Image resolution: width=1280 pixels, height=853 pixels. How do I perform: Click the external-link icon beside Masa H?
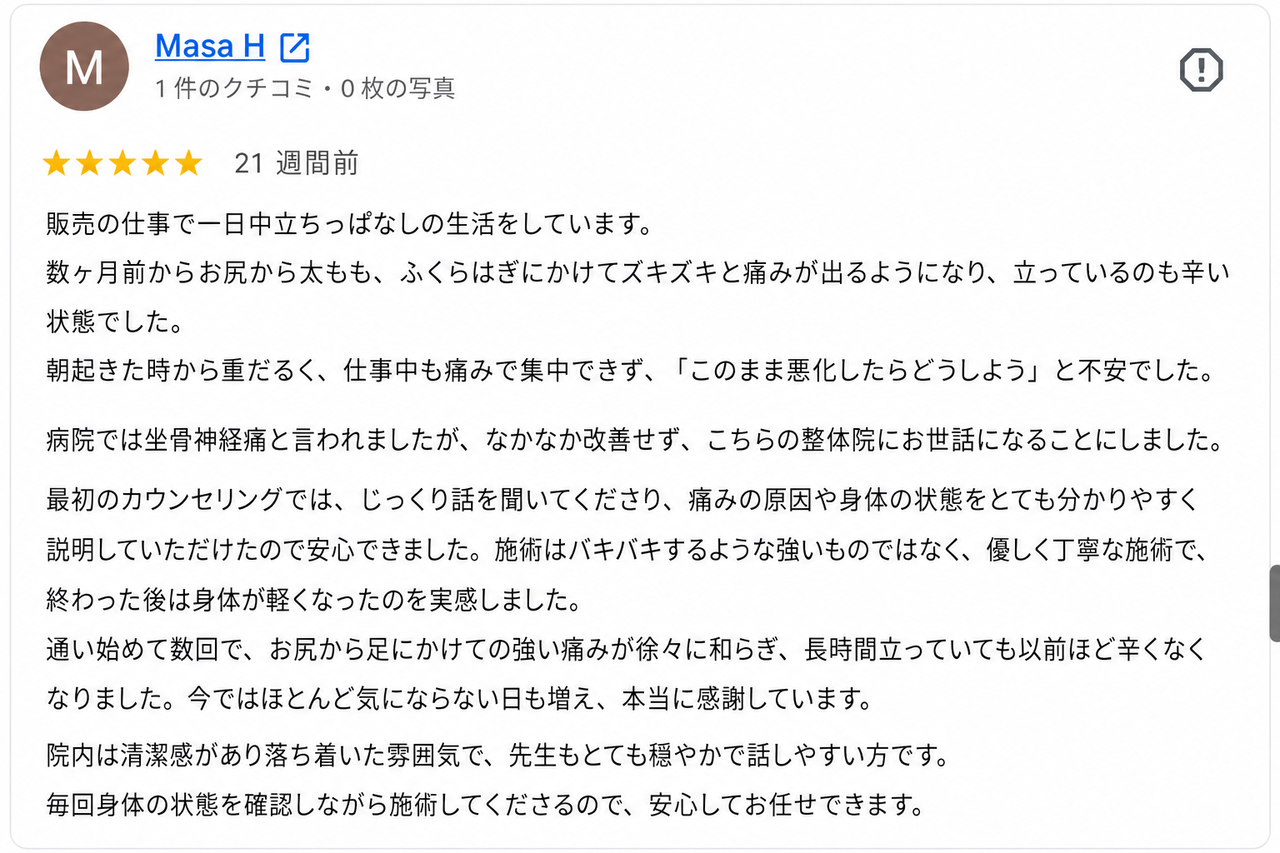(x=295, y=47)
